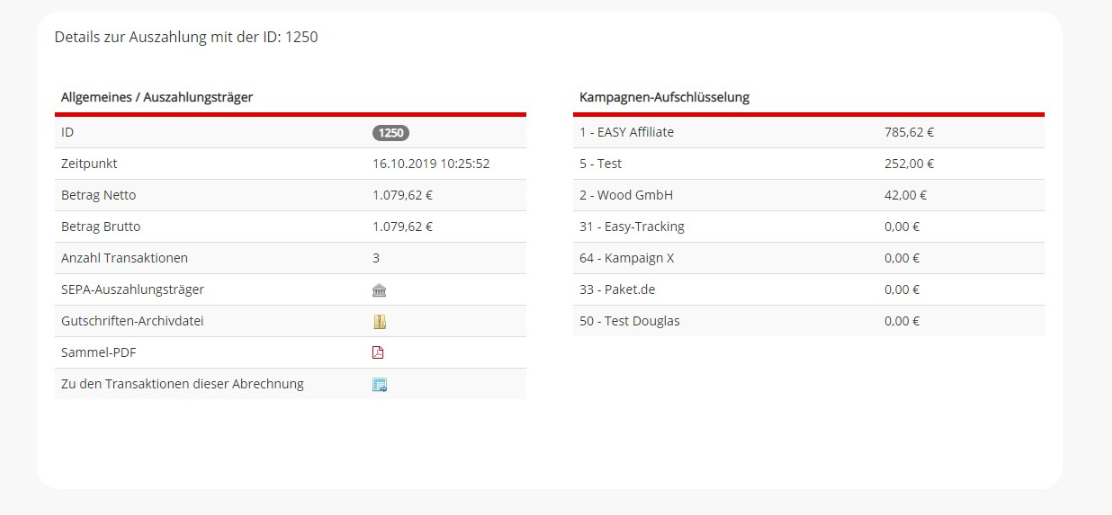Select the 0,00 € for Test Douglas
Image resolution: width=1112 pixels, height=515 pixels.
(902, 321)
